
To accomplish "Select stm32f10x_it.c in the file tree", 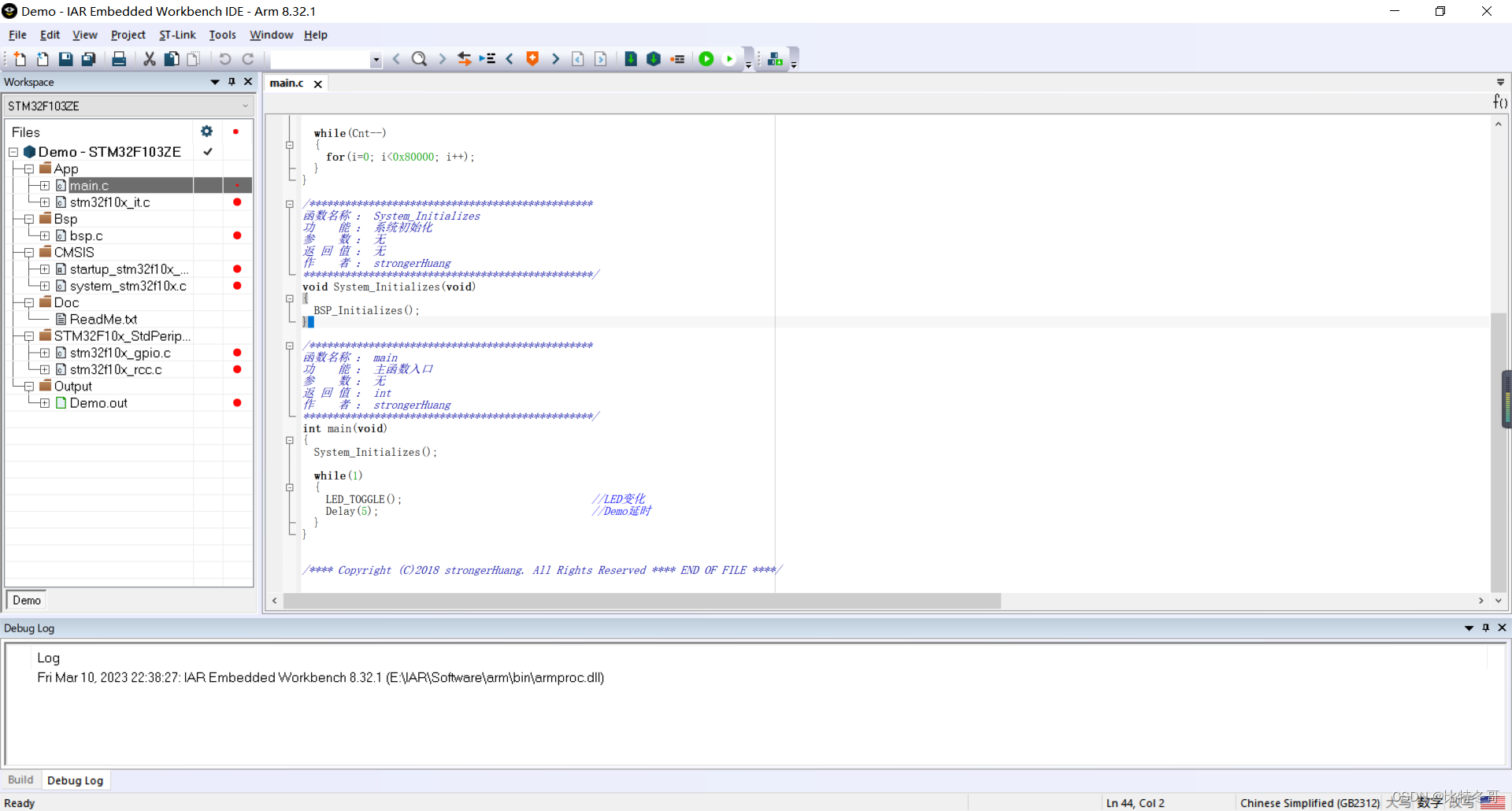I will click(x=109, y=202).
